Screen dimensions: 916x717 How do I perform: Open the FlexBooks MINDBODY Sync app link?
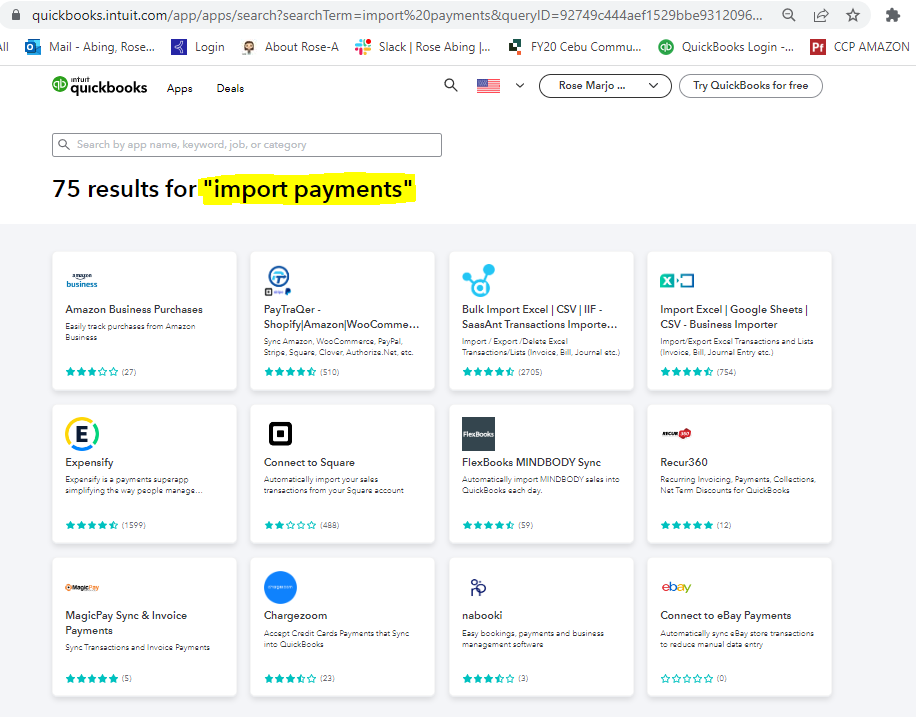[x=531, y=463]
